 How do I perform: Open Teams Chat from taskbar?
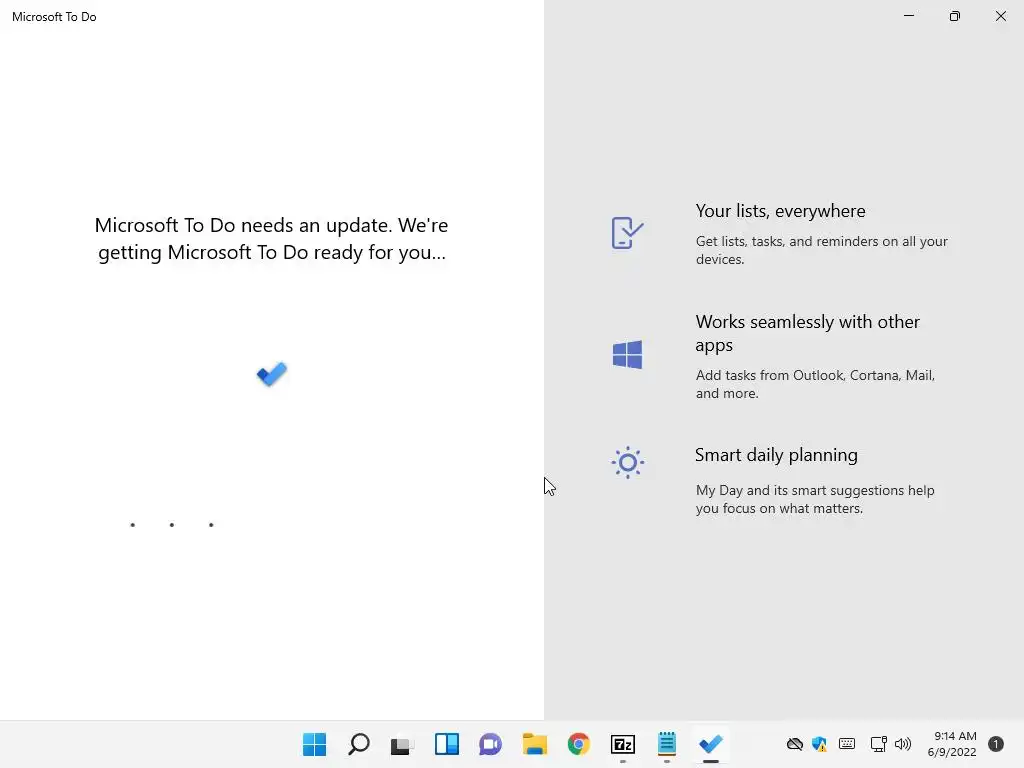(490, 744)
